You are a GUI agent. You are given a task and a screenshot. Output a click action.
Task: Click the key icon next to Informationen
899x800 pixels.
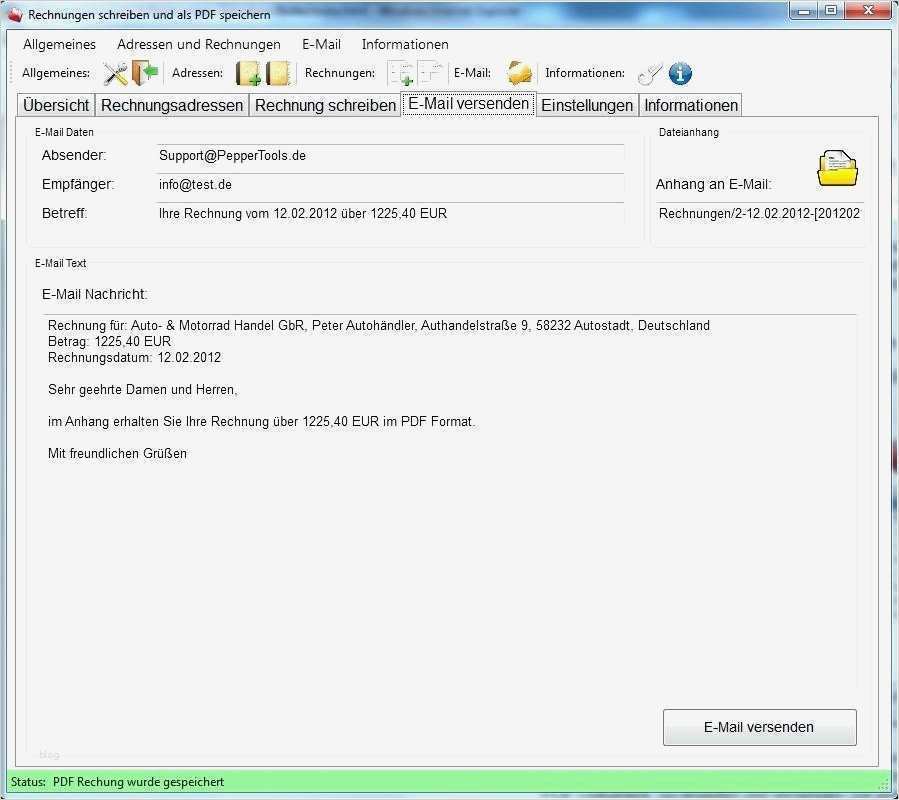click(651, 74)
